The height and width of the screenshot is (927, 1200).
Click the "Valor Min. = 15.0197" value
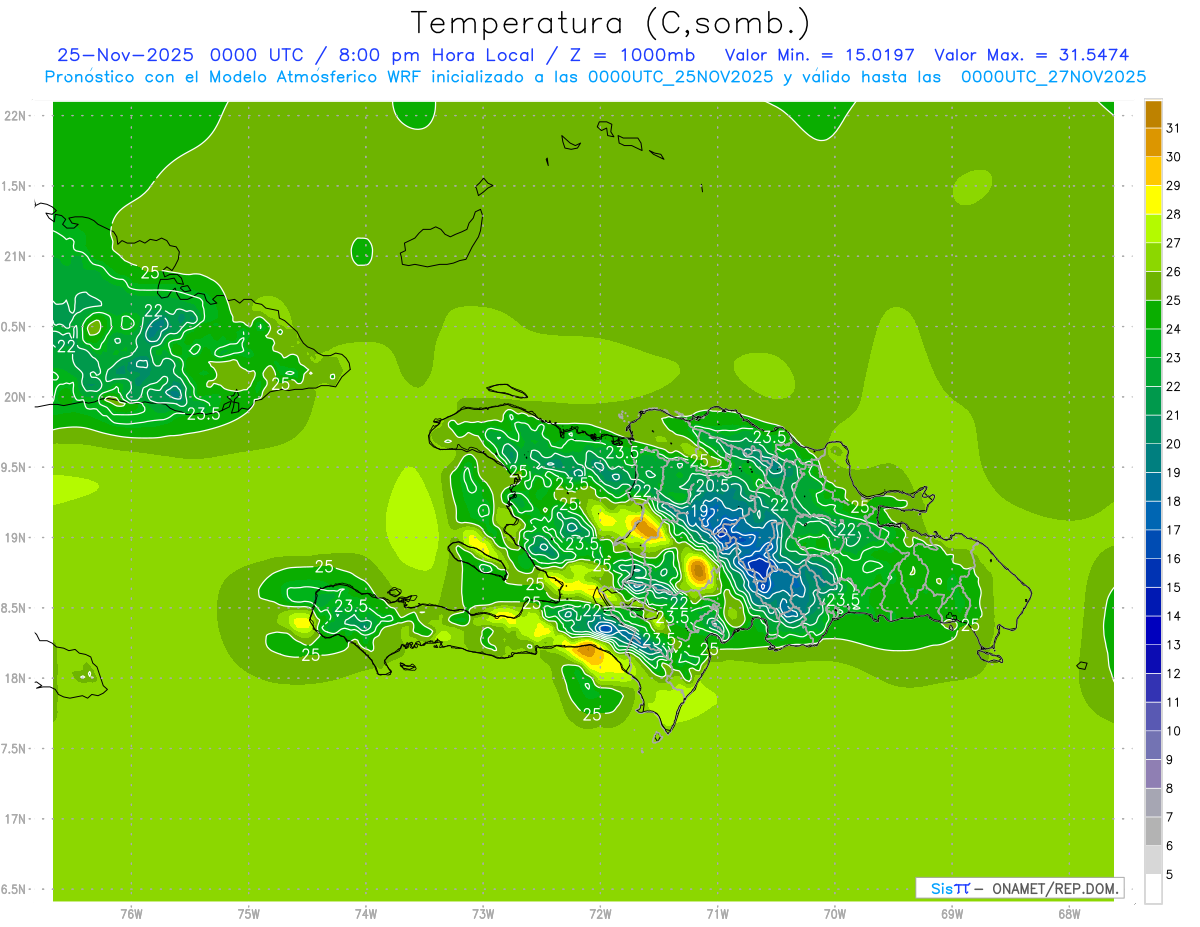tap(819, 55)
